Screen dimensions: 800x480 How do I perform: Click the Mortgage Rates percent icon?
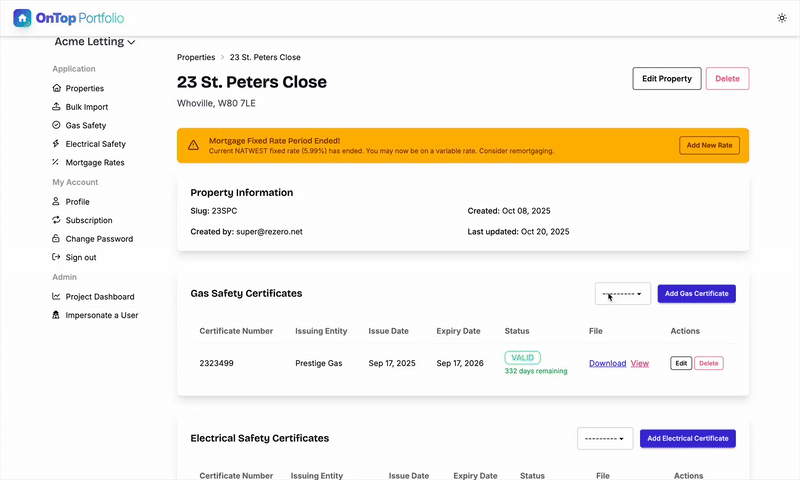pyautogui.click(x=57, y=162)
